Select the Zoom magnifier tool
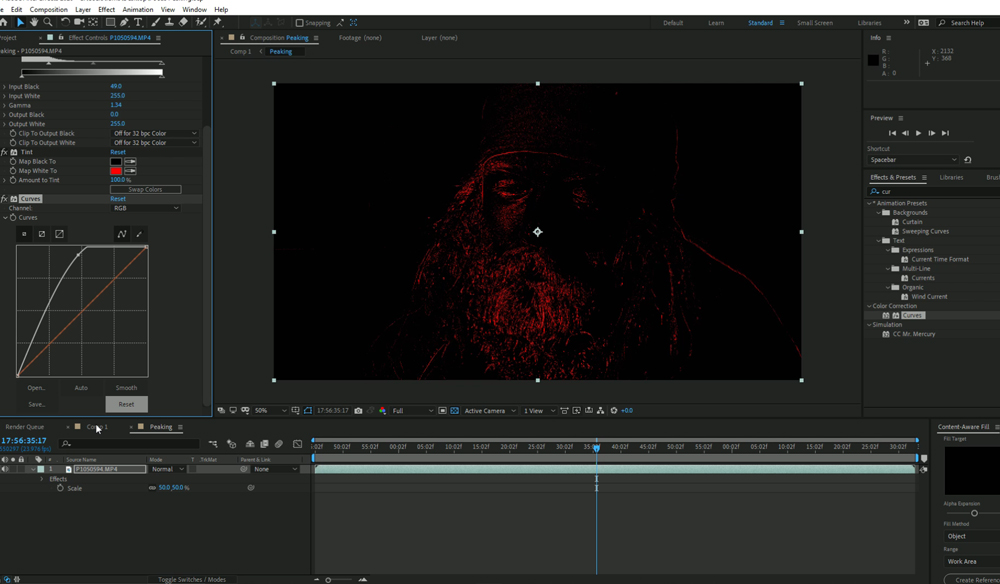The height and width of the screenshot is (584, 1000). (x=48, y=22)
